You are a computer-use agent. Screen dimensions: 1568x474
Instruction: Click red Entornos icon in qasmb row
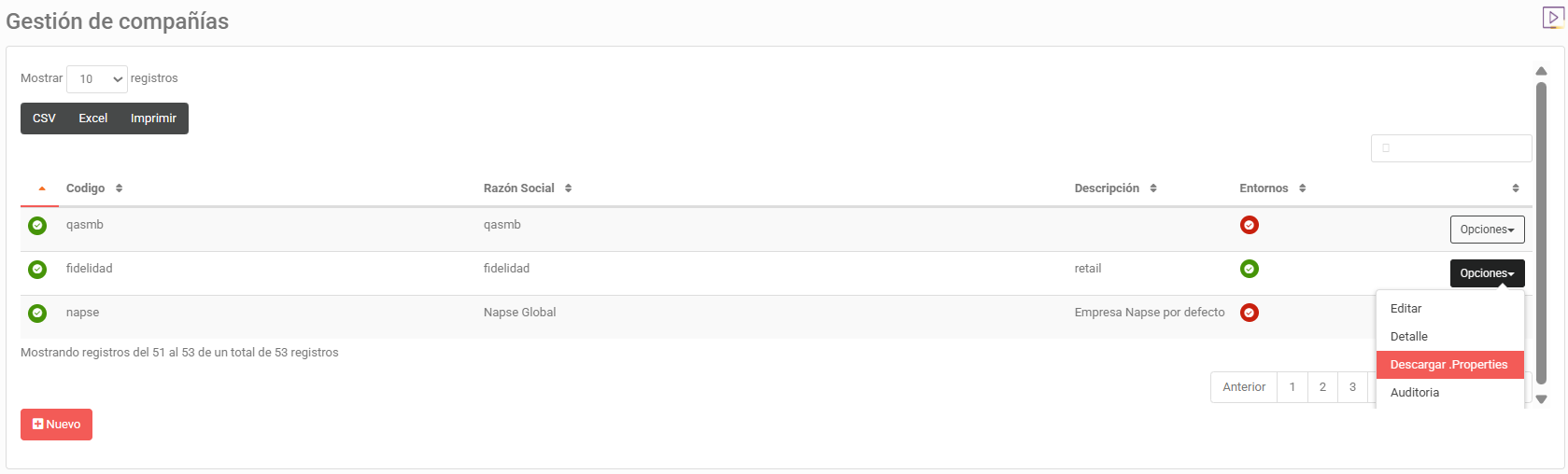pyautogui.click(x=1249, y=225)
